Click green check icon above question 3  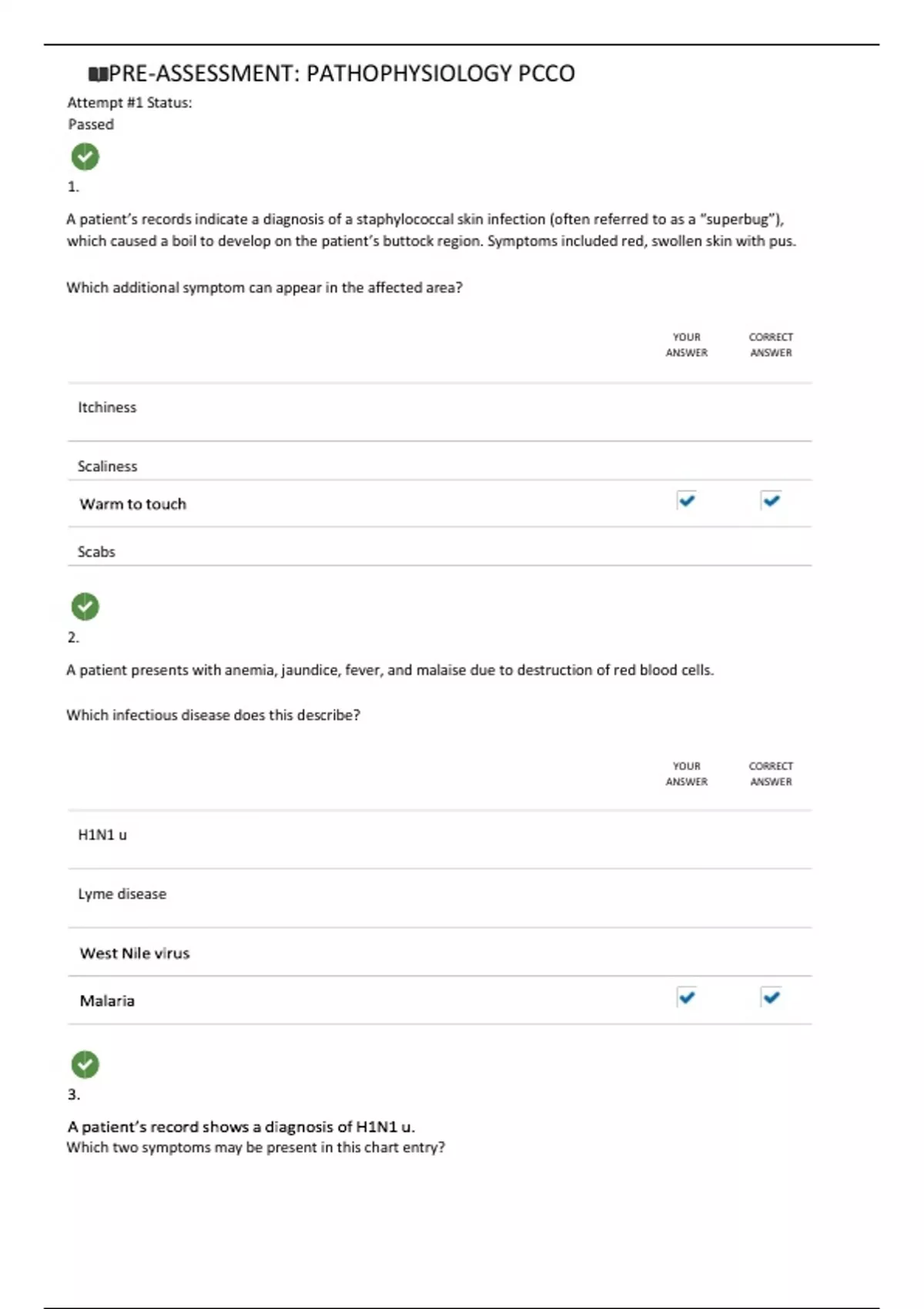coord(85,1065)
